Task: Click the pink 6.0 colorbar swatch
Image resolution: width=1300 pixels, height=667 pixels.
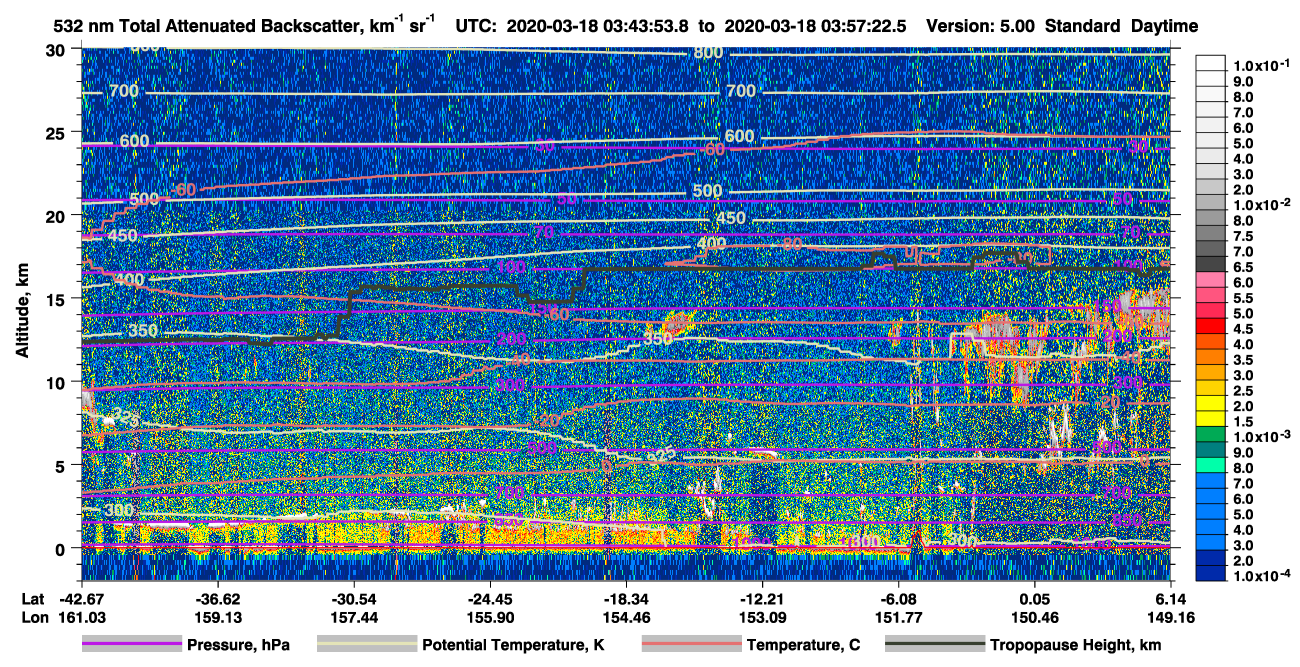Action: click(x=1212, y=281)
